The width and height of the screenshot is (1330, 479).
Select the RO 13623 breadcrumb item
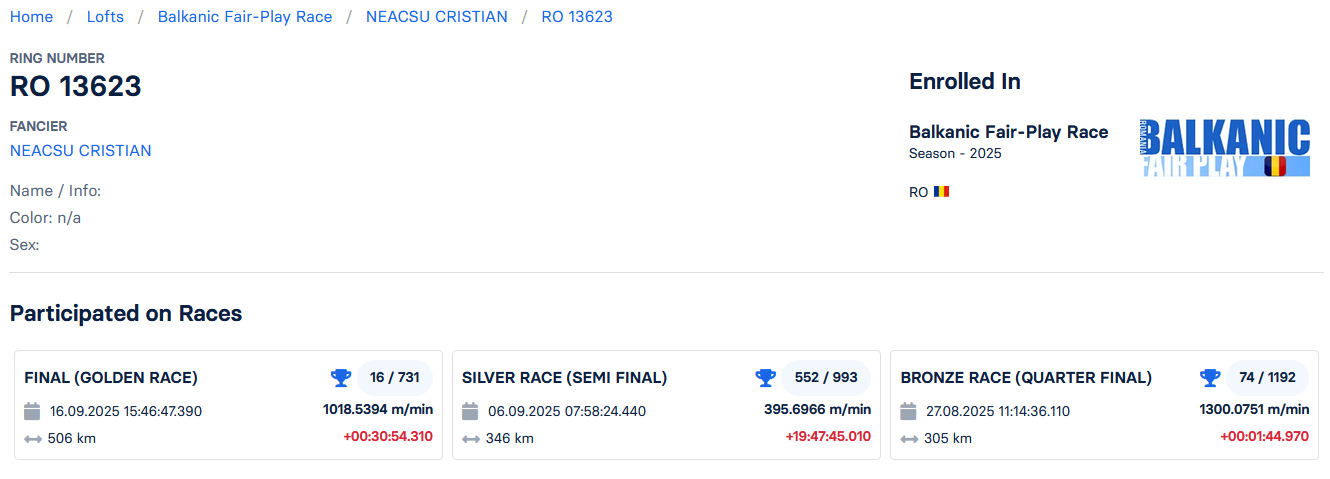click(x=577, y=17)
